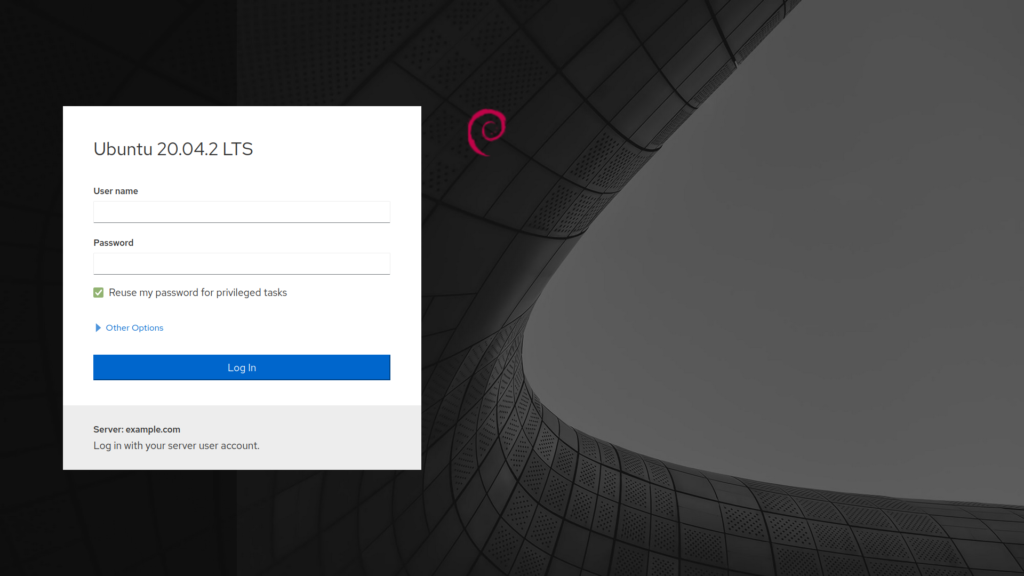Expand the Other Options section
Image resolution: width=1024 pixels, height=576 pixels.
pyautogui.click(x=129, y=328)
